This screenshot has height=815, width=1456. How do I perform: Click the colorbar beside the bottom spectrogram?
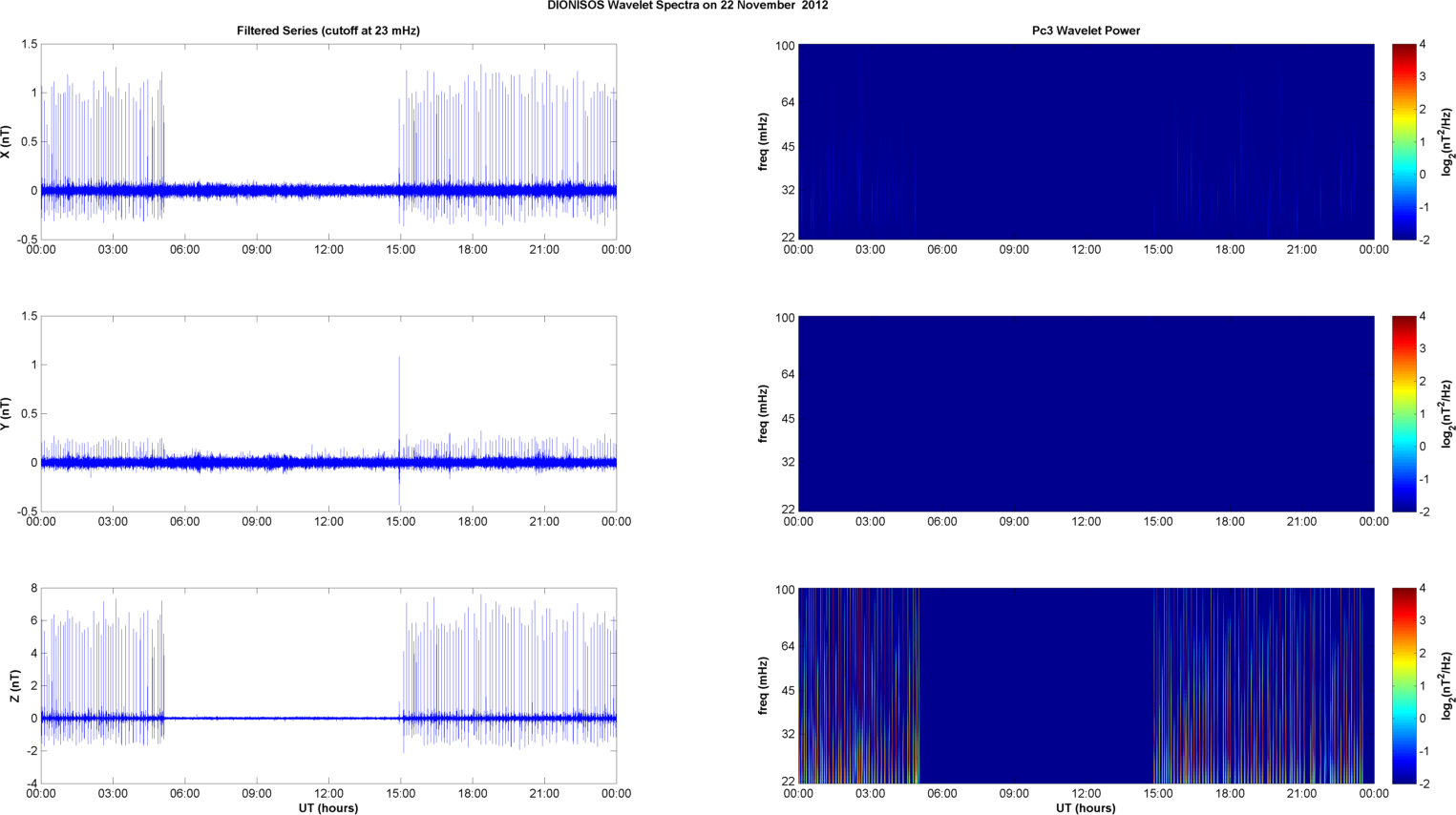[x=1403, y=685]
